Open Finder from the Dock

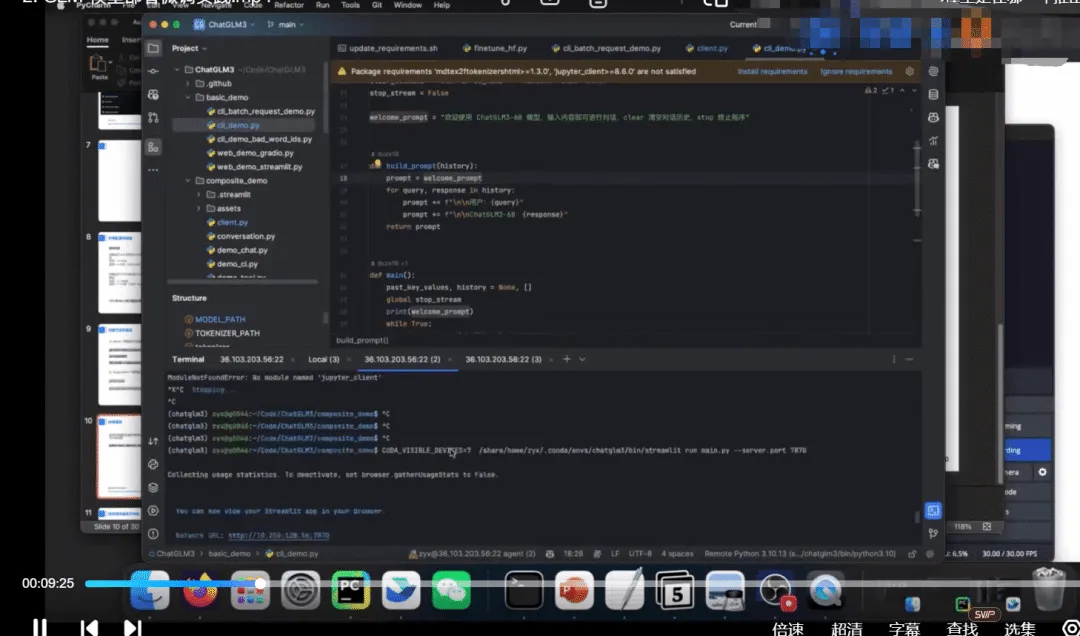(x=149, y=590)
